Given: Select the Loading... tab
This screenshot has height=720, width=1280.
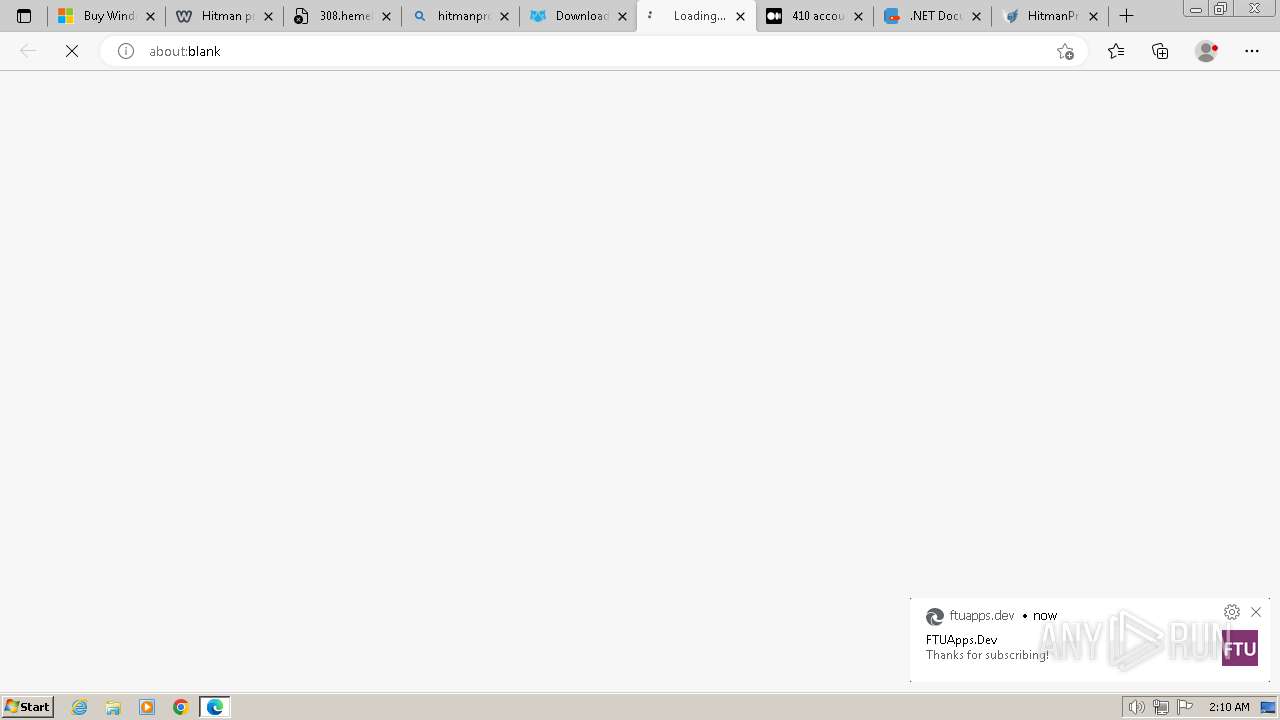Looking at the screenshot, I should [x=696, y=16].
